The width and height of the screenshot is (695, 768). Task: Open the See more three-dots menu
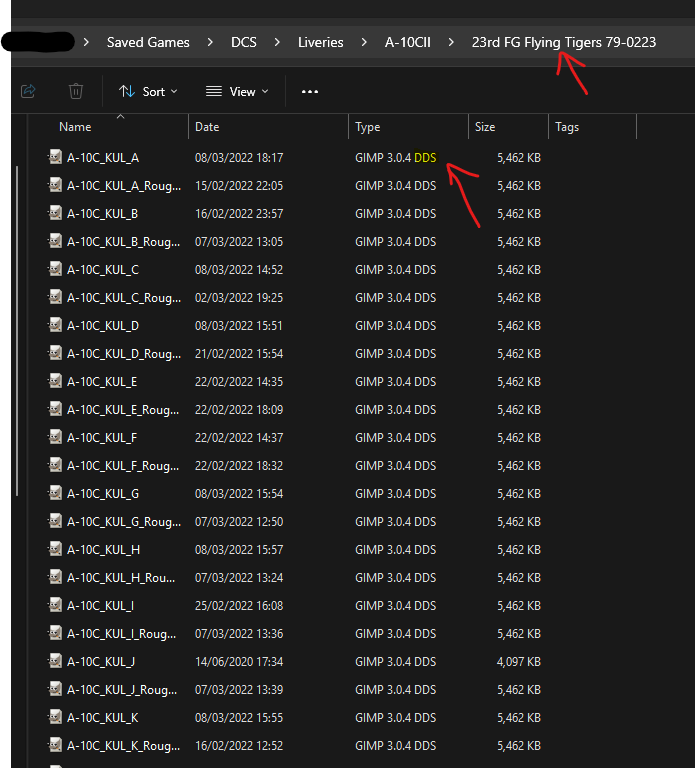310,92
